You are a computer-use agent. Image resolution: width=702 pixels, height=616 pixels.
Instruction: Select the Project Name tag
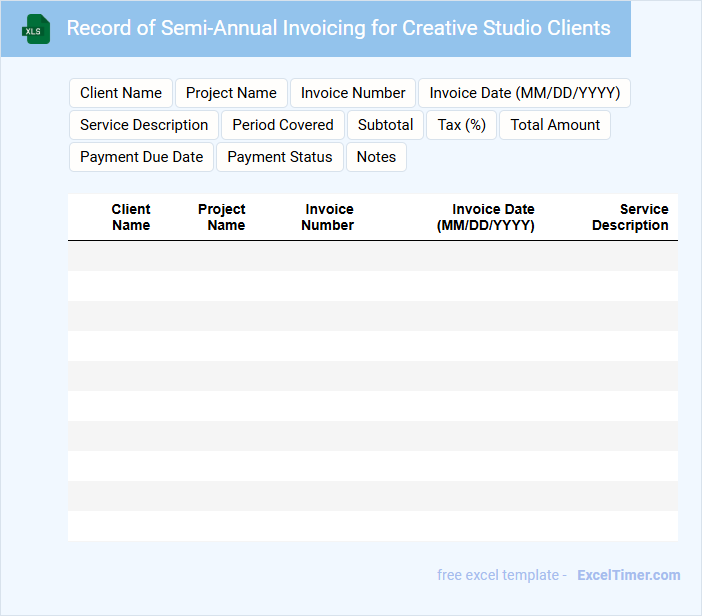[x=231, y=93]
